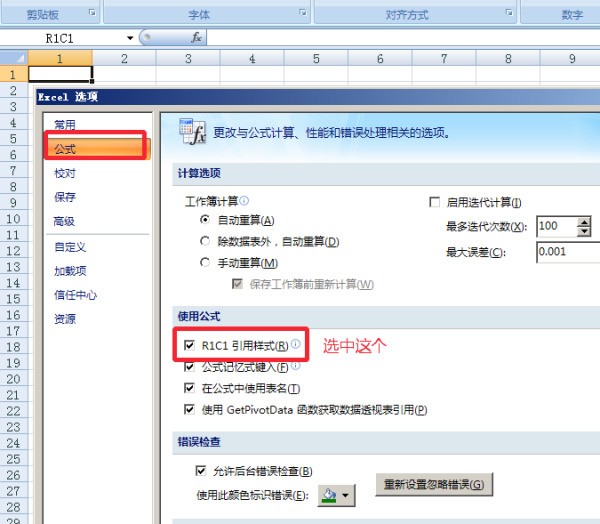This screenshot has width=600, height=524.
Task: Open the 加载项 options category
Action: (70, 271)
